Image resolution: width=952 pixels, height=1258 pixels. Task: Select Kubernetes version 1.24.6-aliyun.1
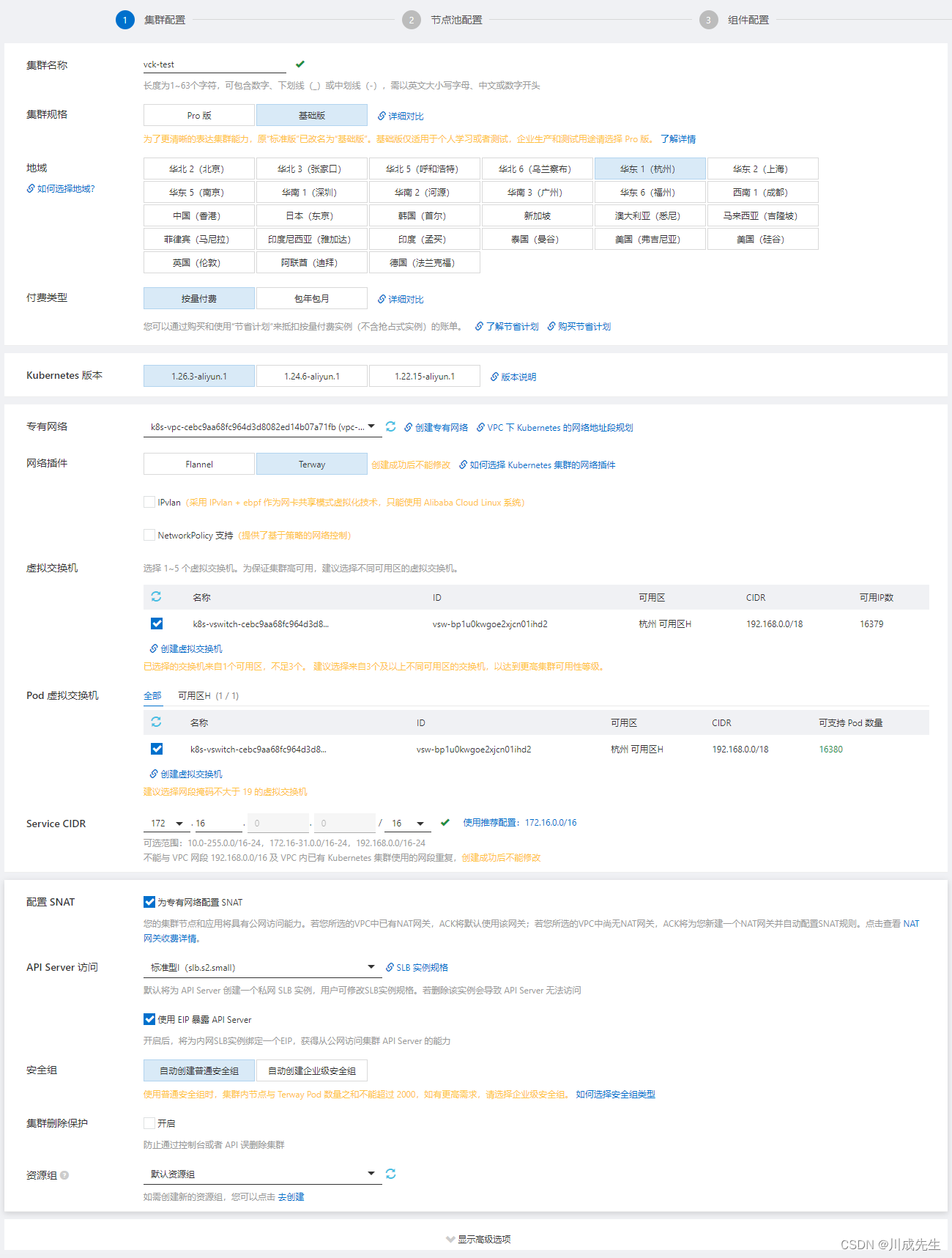pos(312,376)
